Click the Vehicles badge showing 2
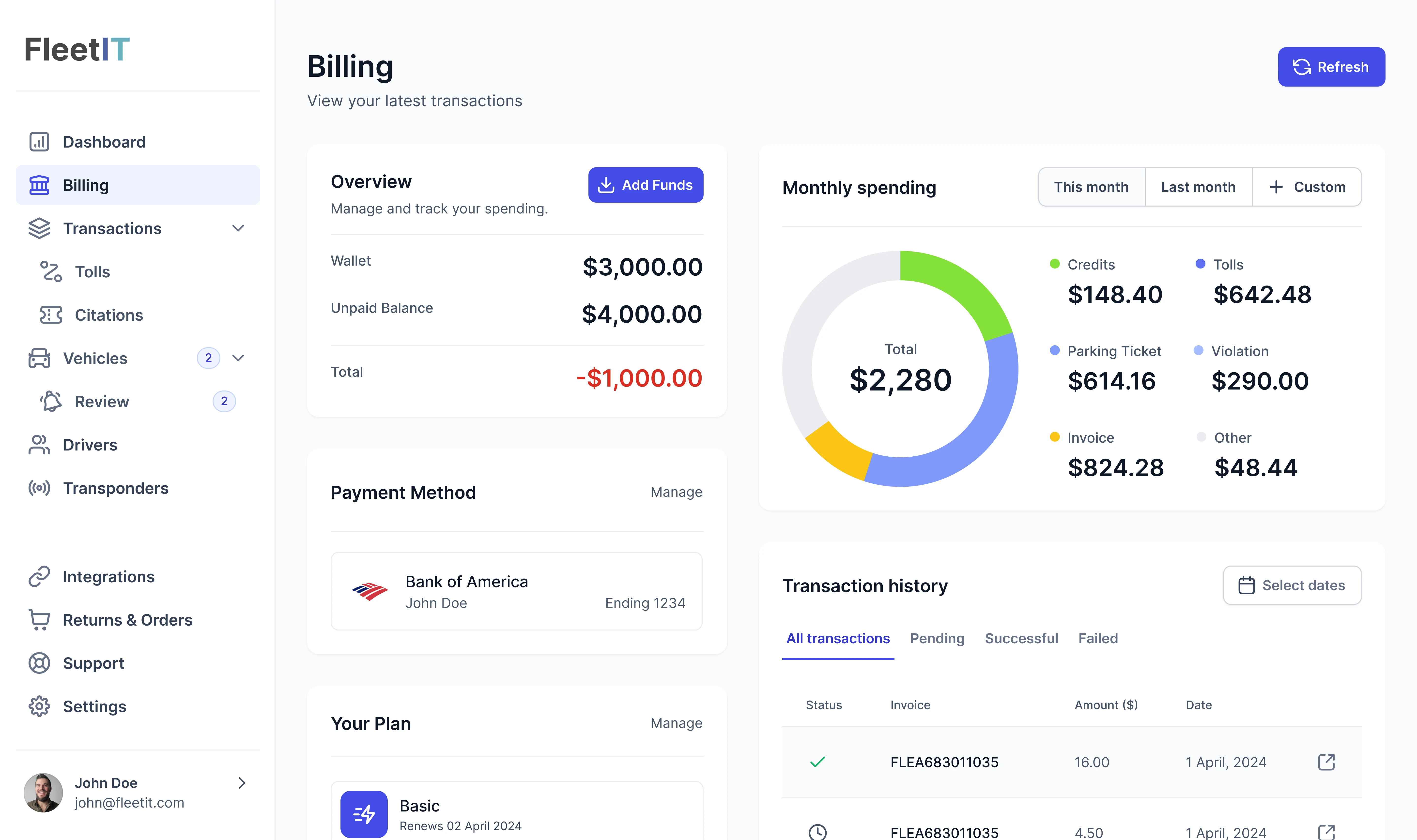 coord(208,358)
